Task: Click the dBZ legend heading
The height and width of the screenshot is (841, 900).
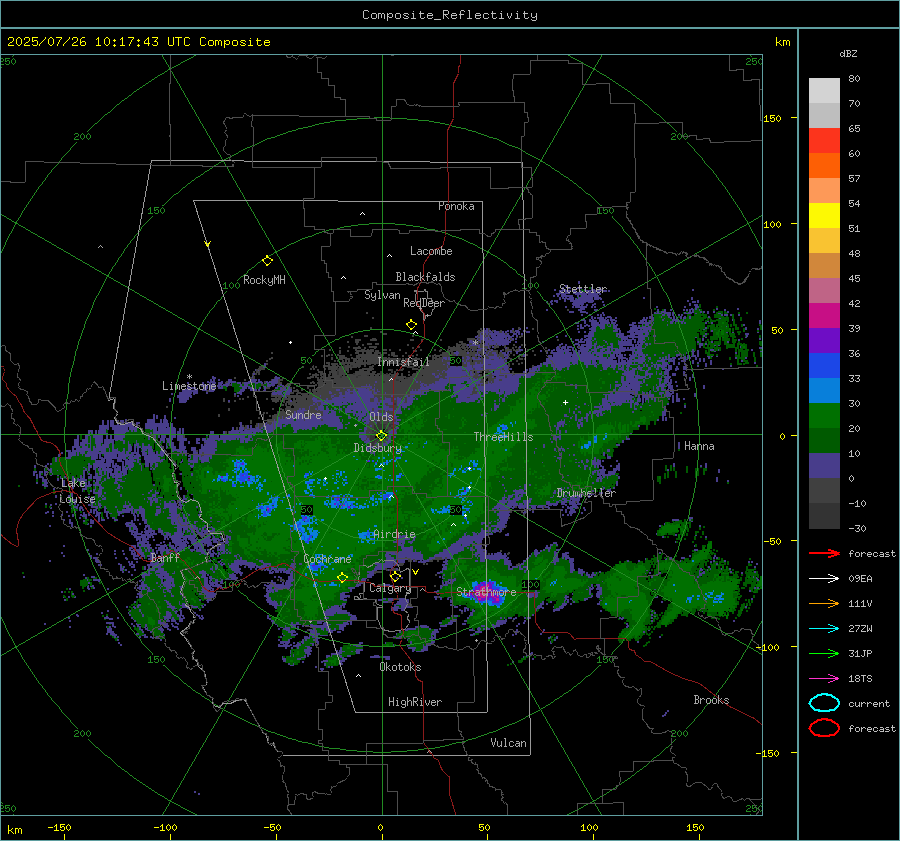Action: [x=848, y=53]
